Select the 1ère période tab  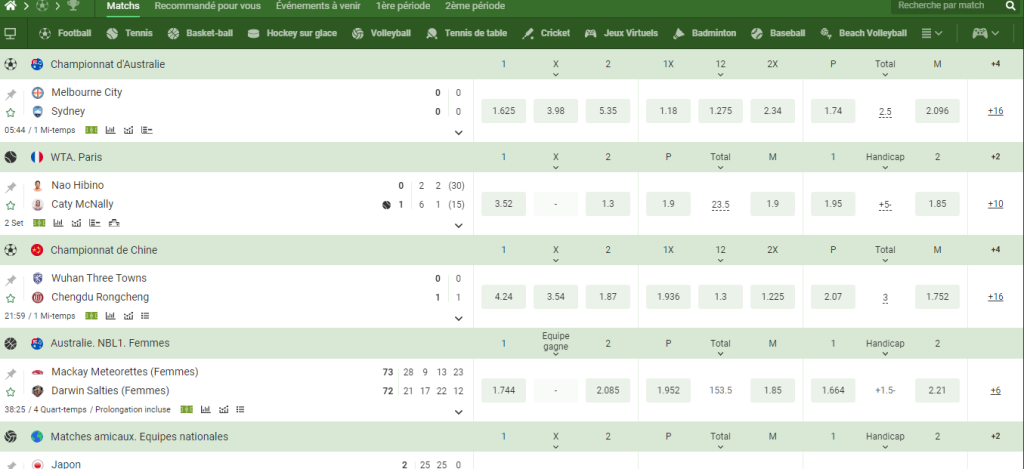[403, 6]
